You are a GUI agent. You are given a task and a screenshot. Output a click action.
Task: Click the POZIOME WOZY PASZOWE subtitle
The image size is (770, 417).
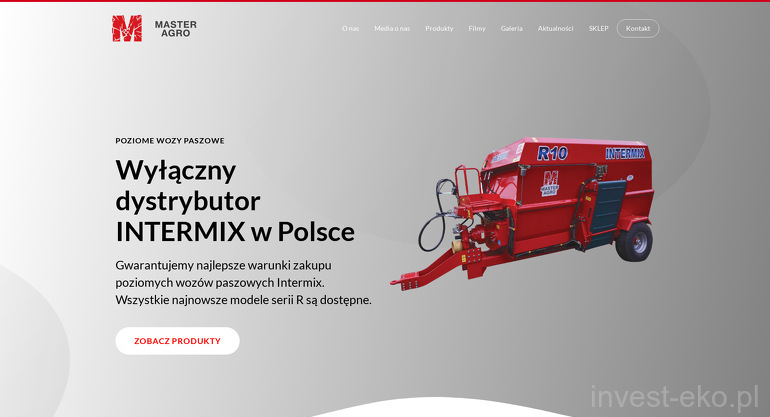[170, 141]
